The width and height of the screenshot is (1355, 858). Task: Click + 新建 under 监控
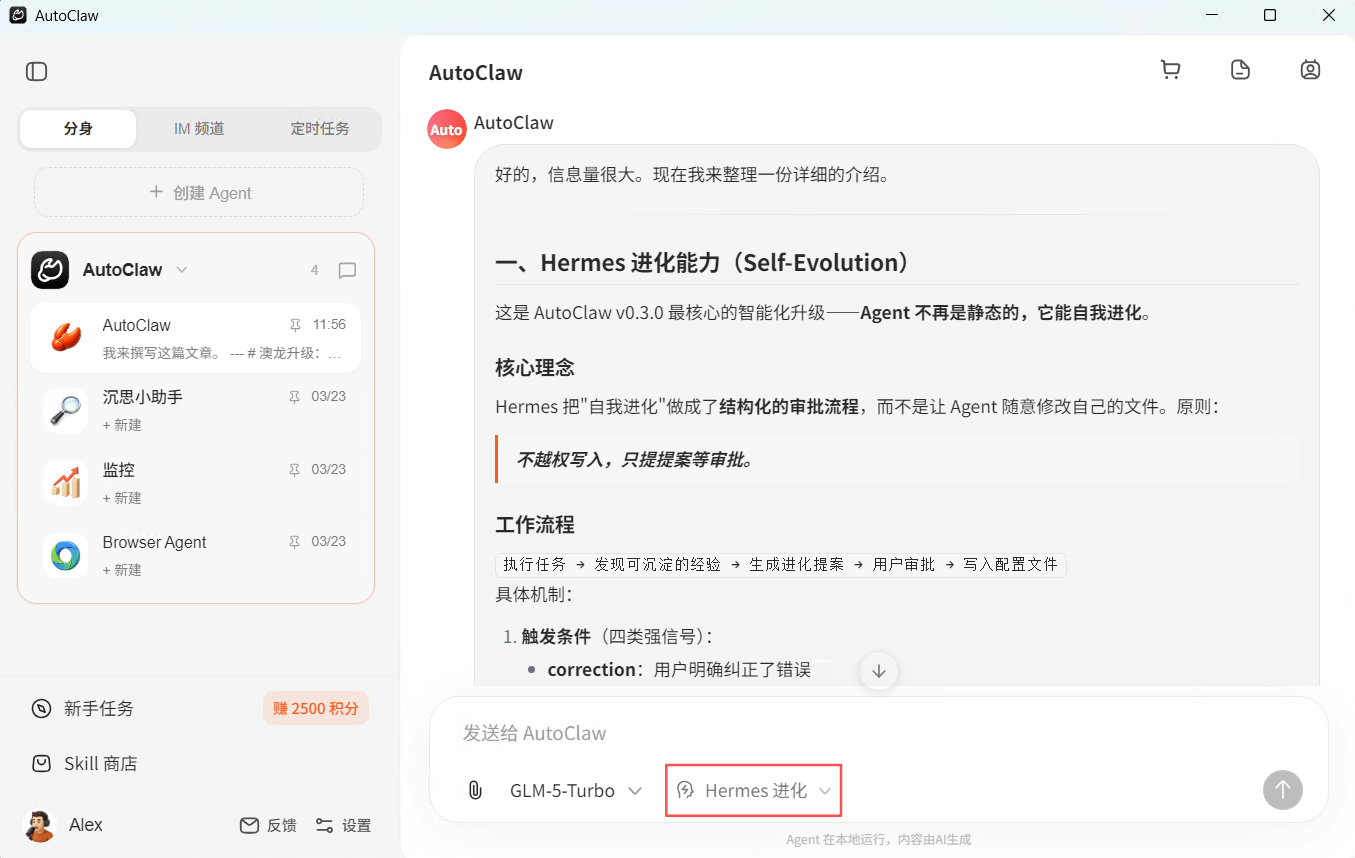122,498
